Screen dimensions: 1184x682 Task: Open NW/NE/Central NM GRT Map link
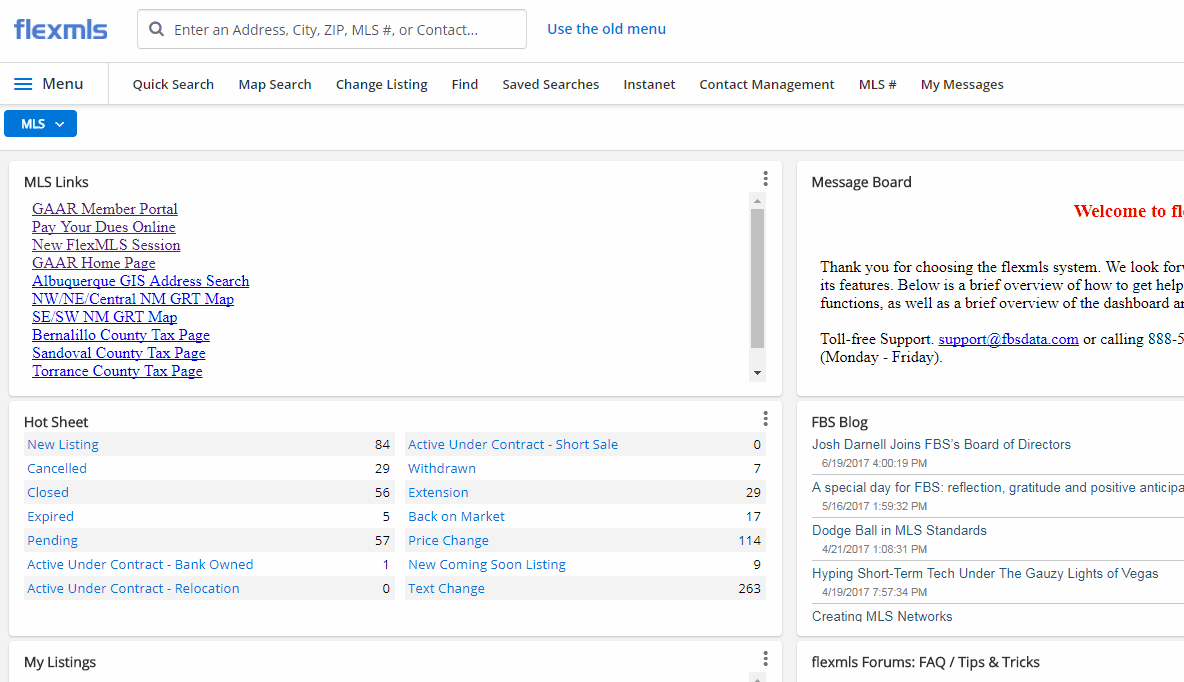[133, 299]
